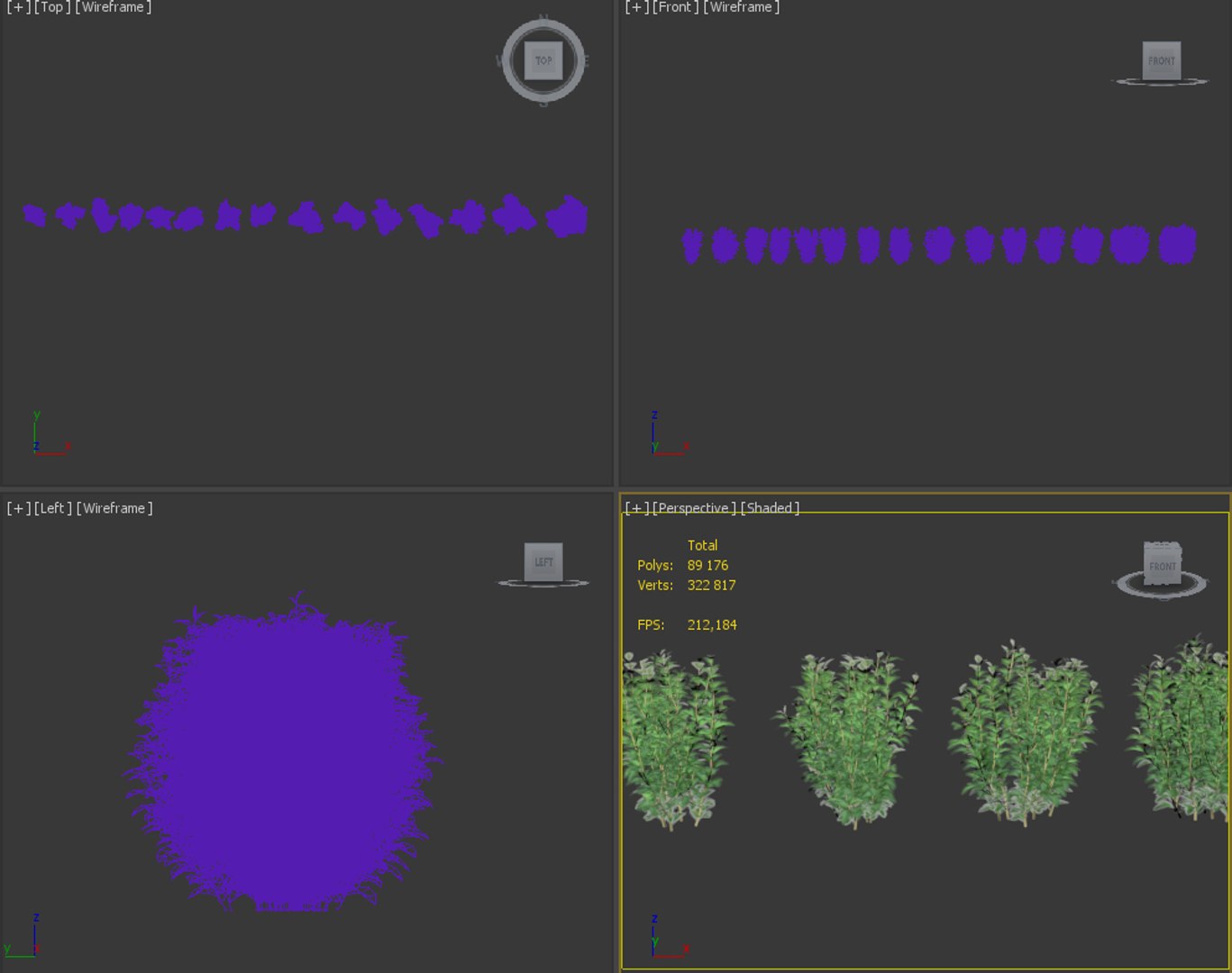Open Left viewport [Wireframe] shading menu
1232x973 pixels.
pyautogui.click(x=114, y=508)
